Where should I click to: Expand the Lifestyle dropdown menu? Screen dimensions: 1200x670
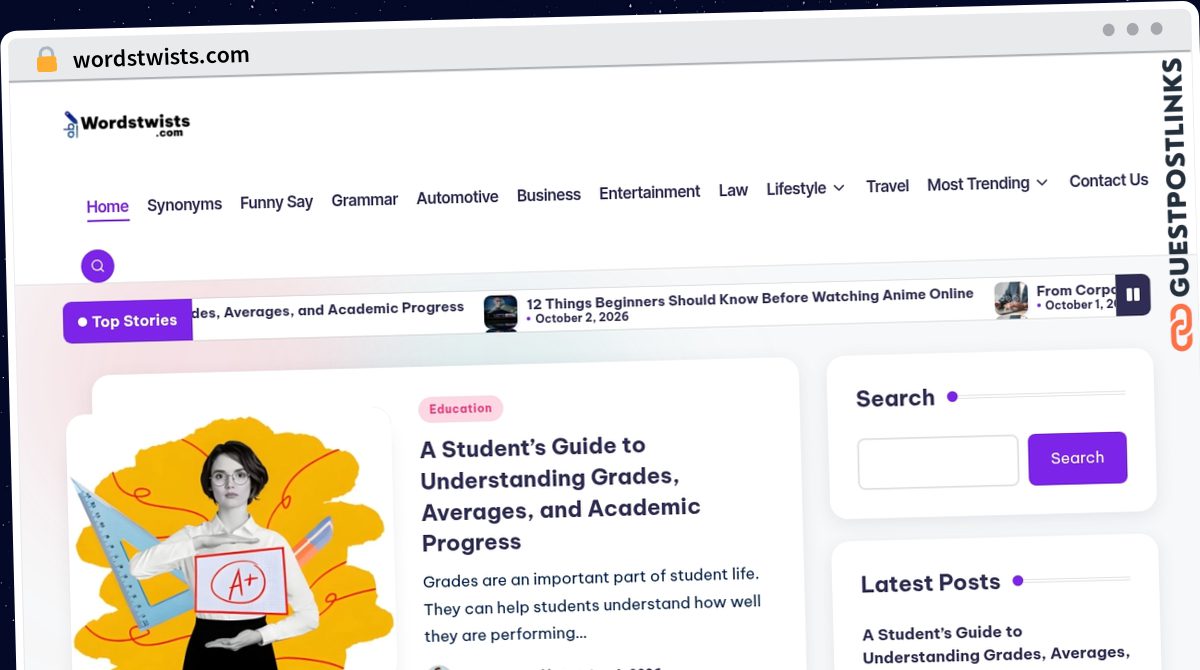(805, 188)
